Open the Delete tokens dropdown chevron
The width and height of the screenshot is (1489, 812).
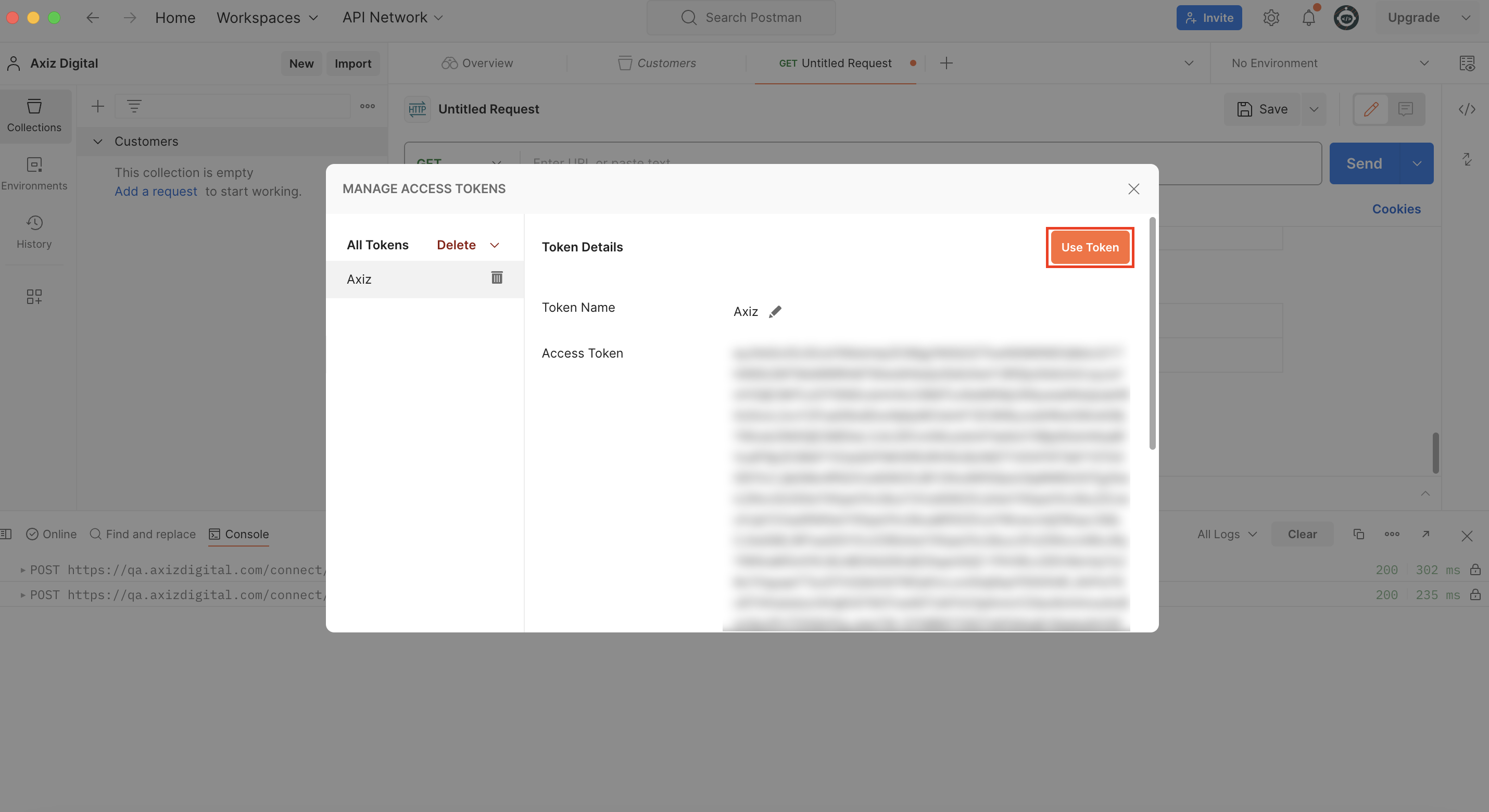[494, 245]
